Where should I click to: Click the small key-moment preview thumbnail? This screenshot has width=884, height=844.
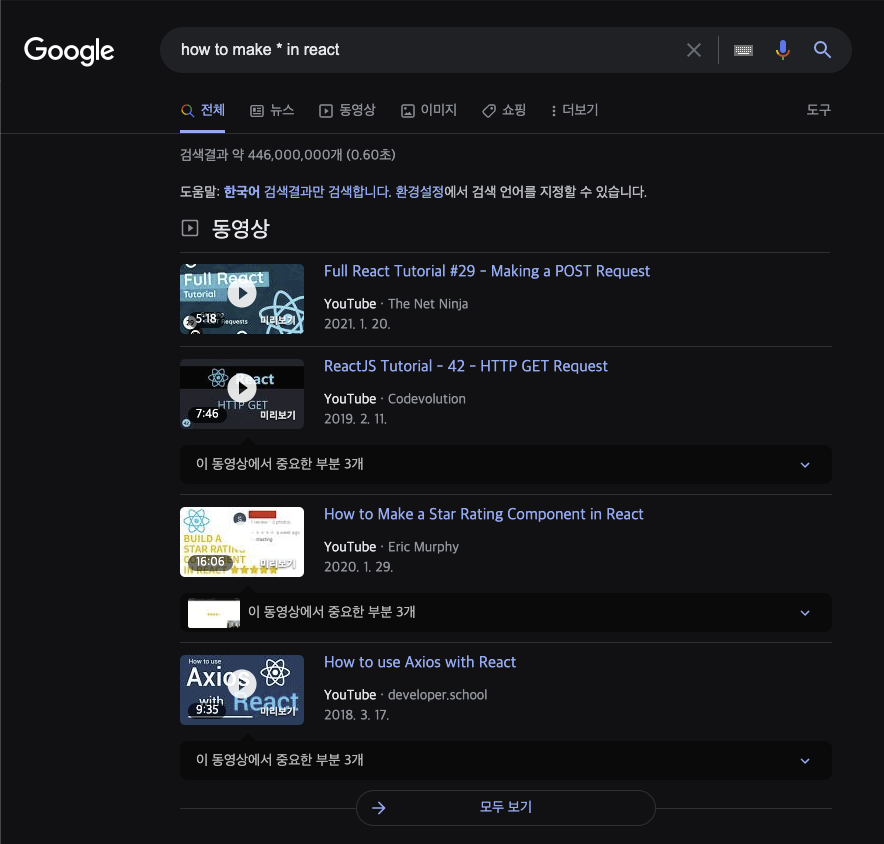tap(214, 613)
